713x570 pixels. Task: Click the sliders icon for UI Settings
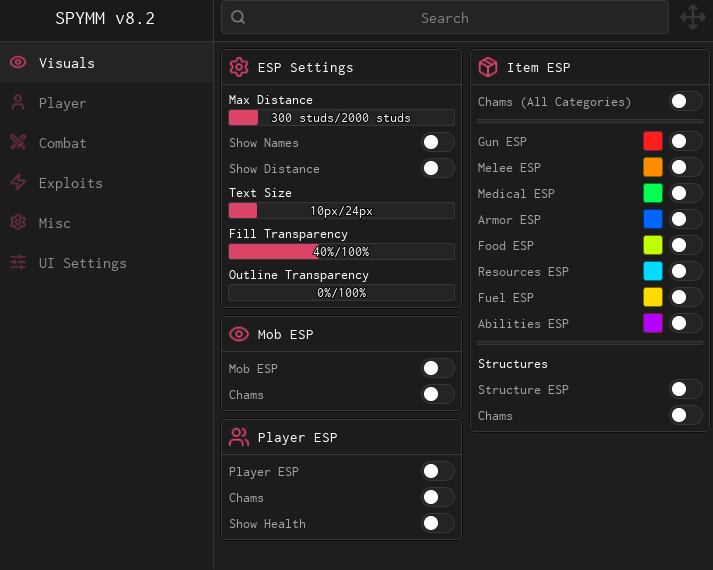[x=18, y=263]
